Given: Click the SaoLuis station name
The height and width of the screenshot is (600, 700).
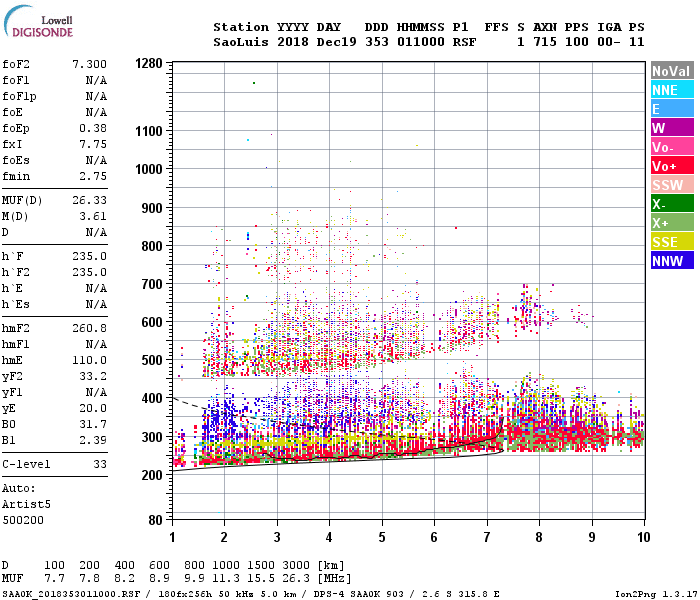Looking at the screenshot, I should click(241, 42).
